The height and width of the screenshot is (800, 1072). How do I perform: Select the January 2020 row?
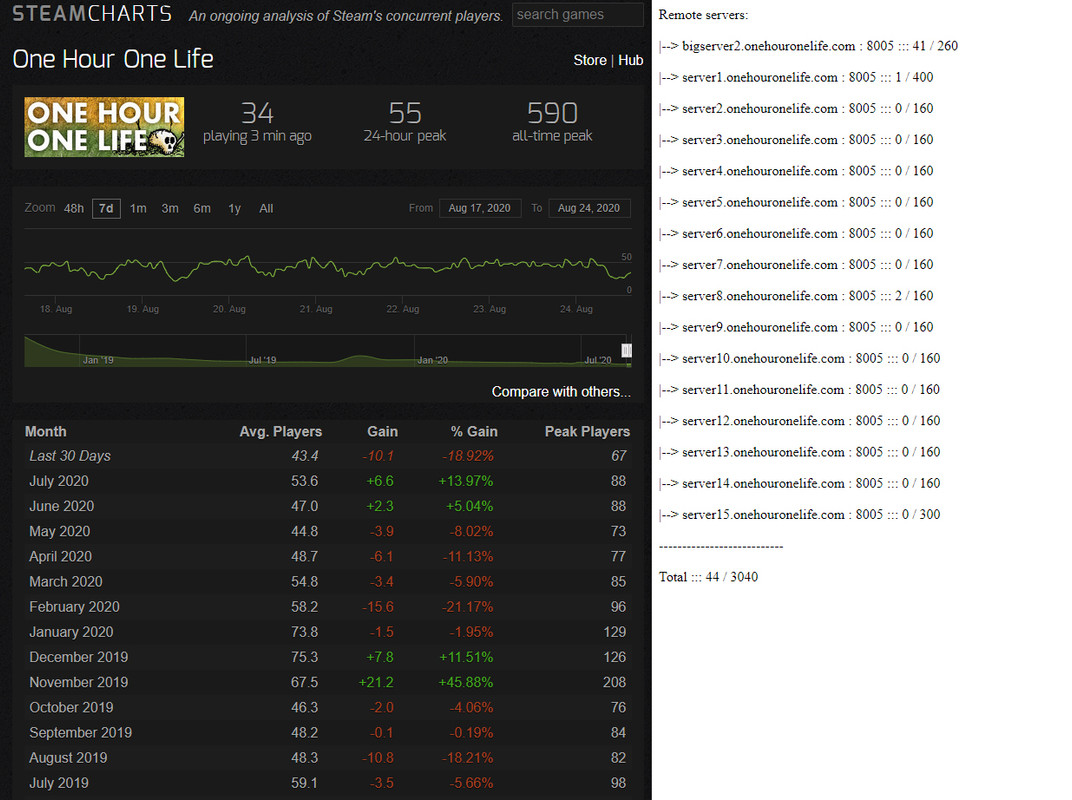click(327, 632)
